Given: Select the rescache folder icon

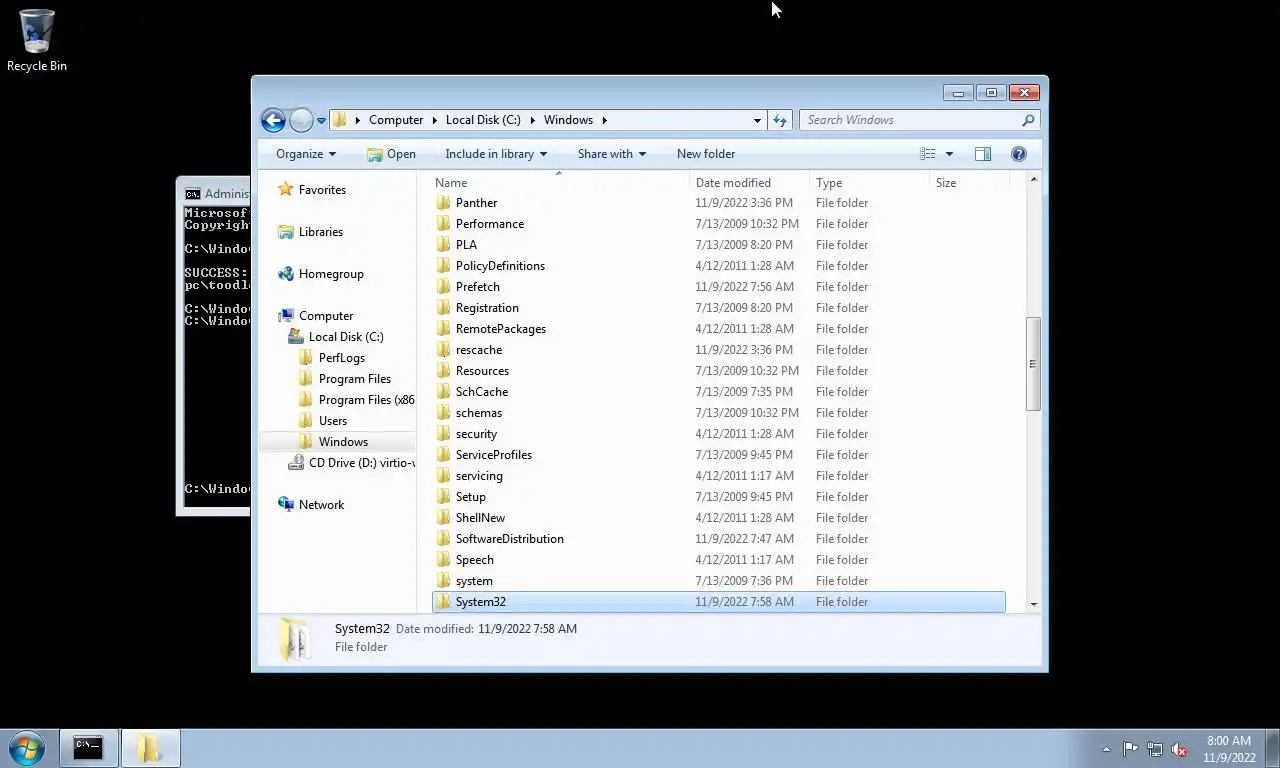Looking at the screenshot, I should 444,350.
